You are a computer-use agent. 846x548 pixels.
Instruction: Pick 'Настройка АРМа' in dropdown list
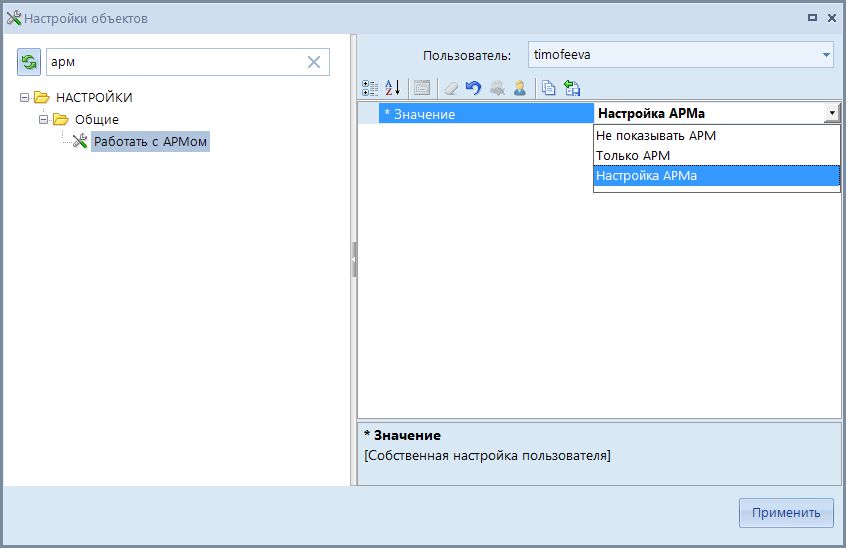click(x=646, y=176)
